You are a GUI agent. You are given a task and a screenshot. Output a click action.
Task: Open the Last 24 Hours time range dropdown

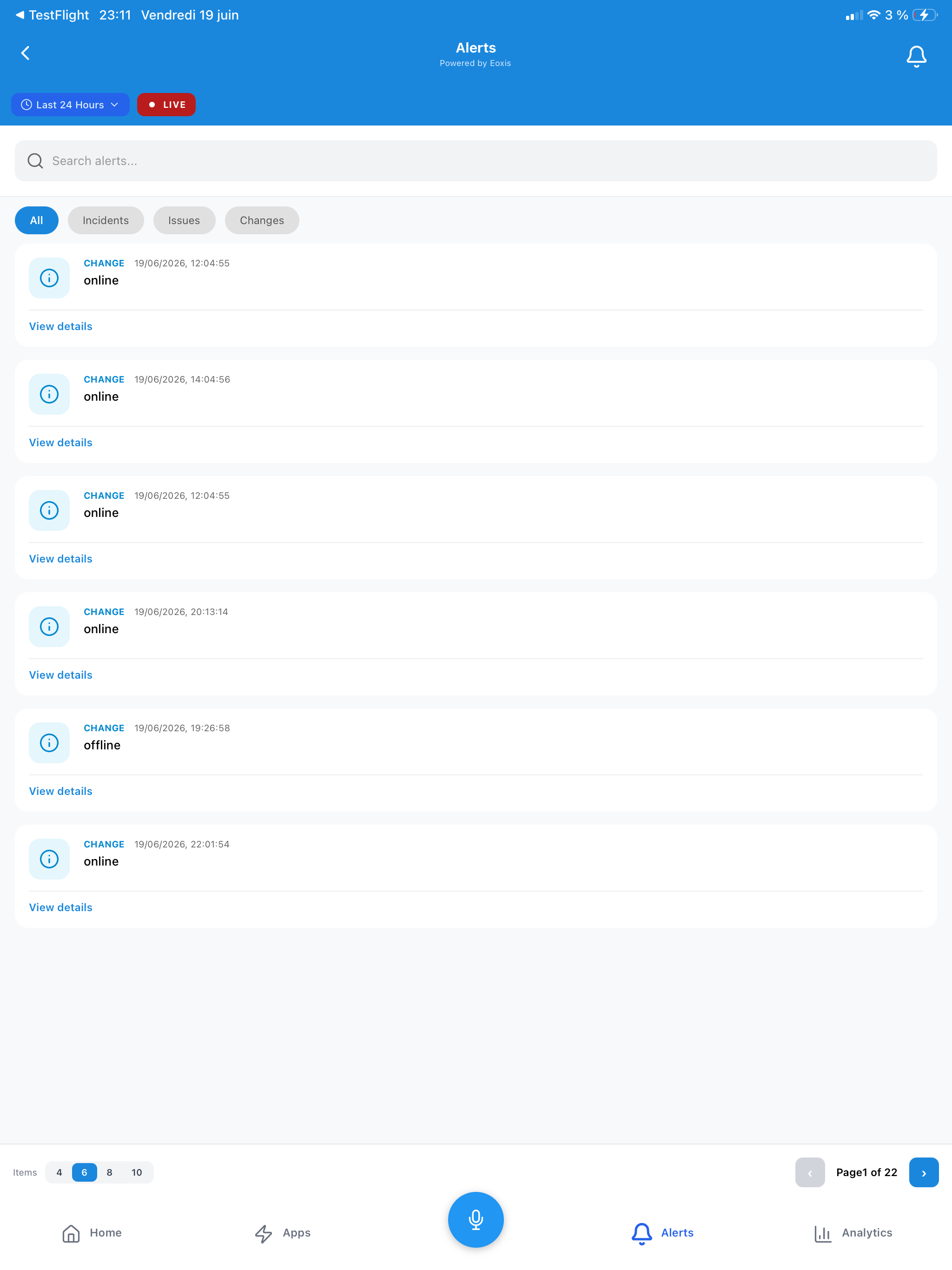70,105
